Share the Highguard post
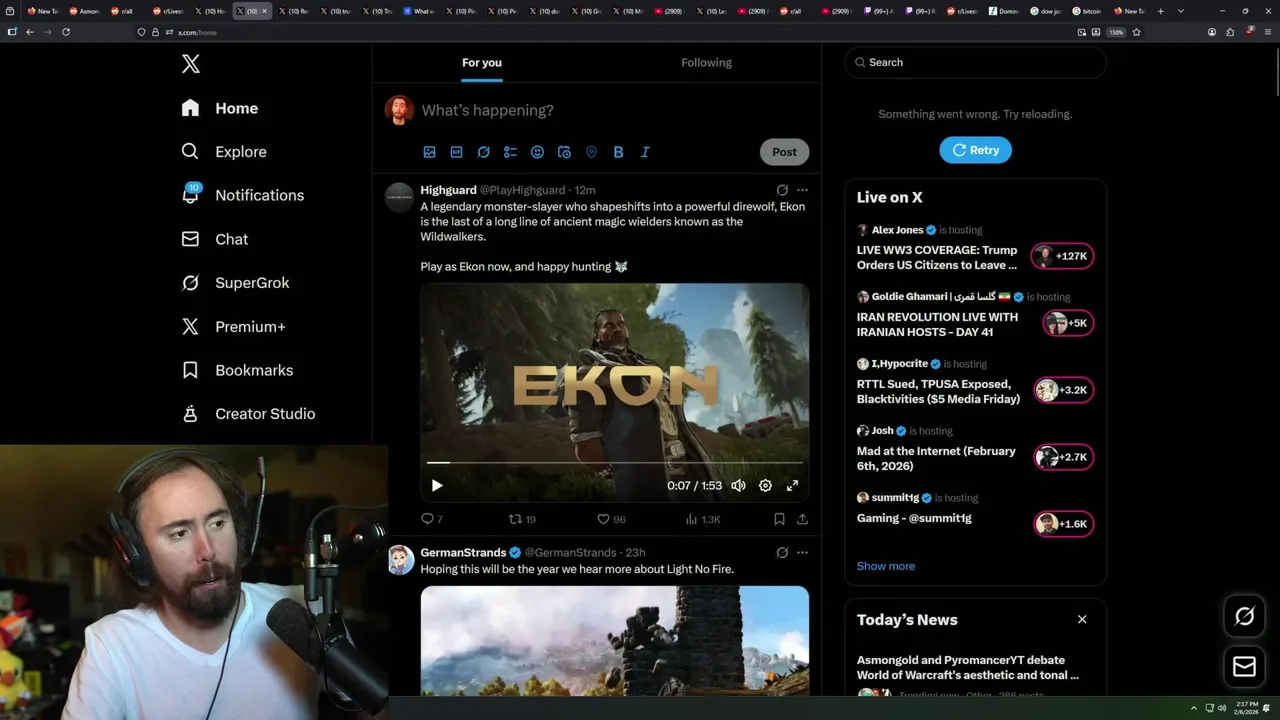Image resolution: width=1280 pixels, height=720 pixels. pos(802,519)
